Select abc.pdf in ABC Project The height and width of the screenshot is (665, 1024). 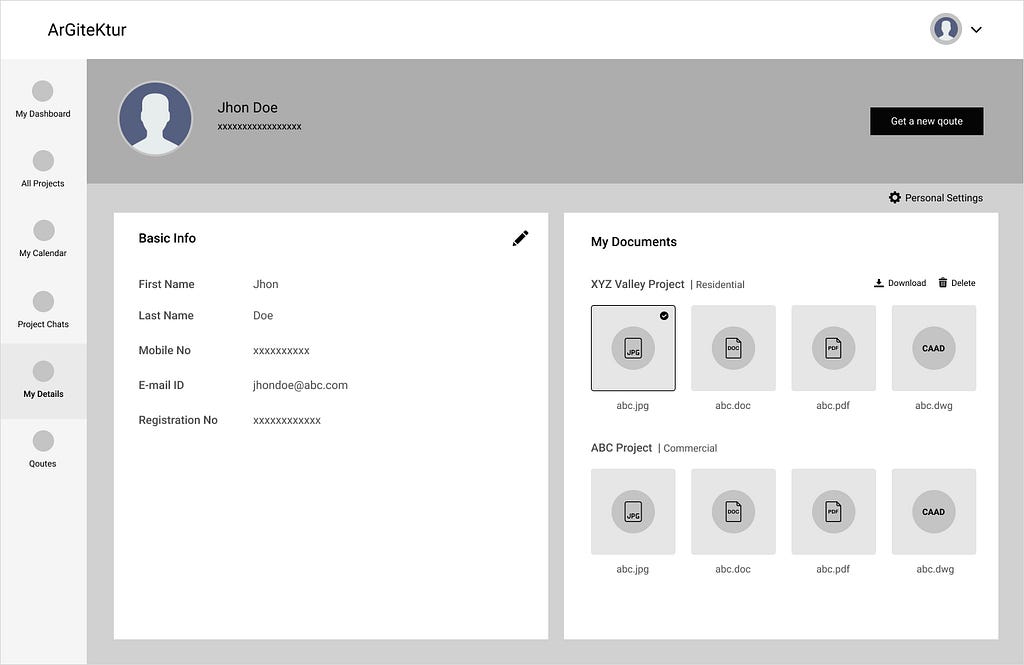tap(833, 511)
